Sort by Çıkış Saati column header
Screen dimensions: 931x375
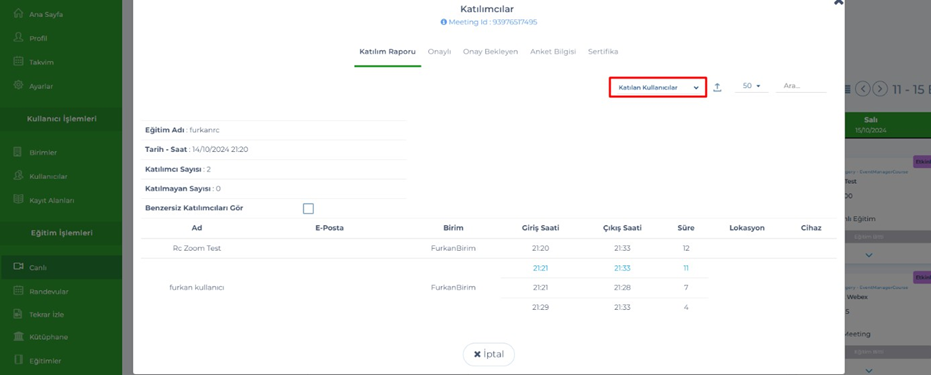pyautogui.click(x=622, y=228)
